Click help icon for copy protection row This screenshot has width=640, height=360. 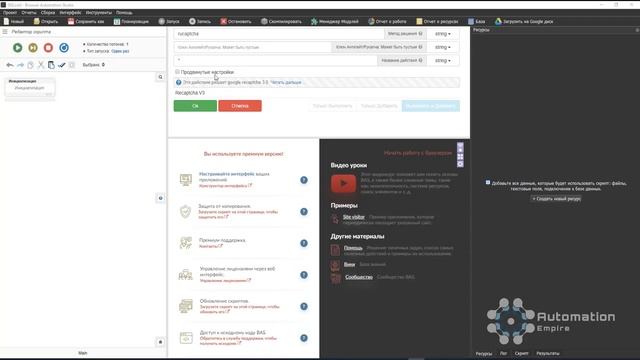304,211
